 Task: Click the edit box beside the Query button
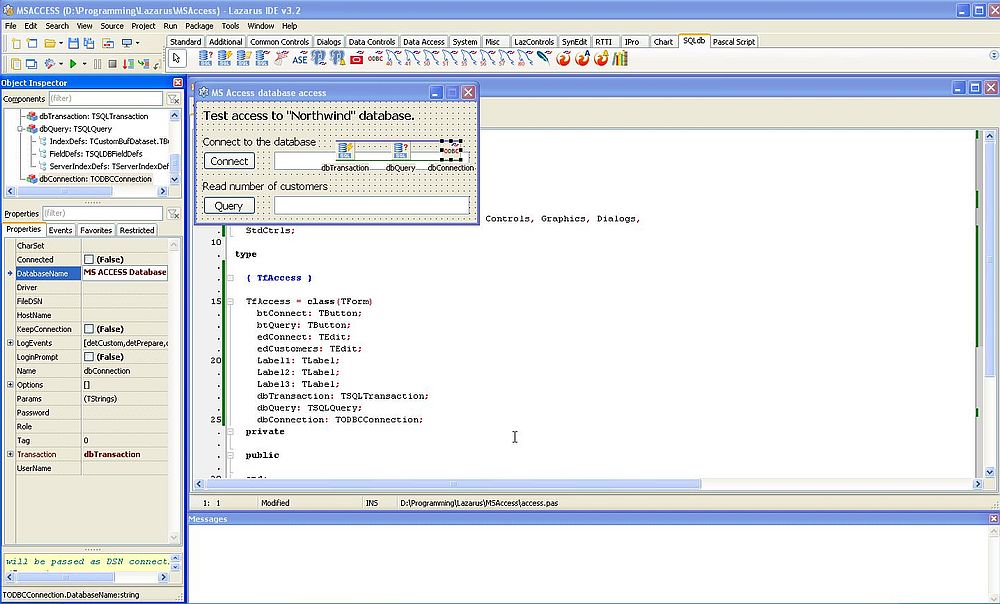point(372,205)
